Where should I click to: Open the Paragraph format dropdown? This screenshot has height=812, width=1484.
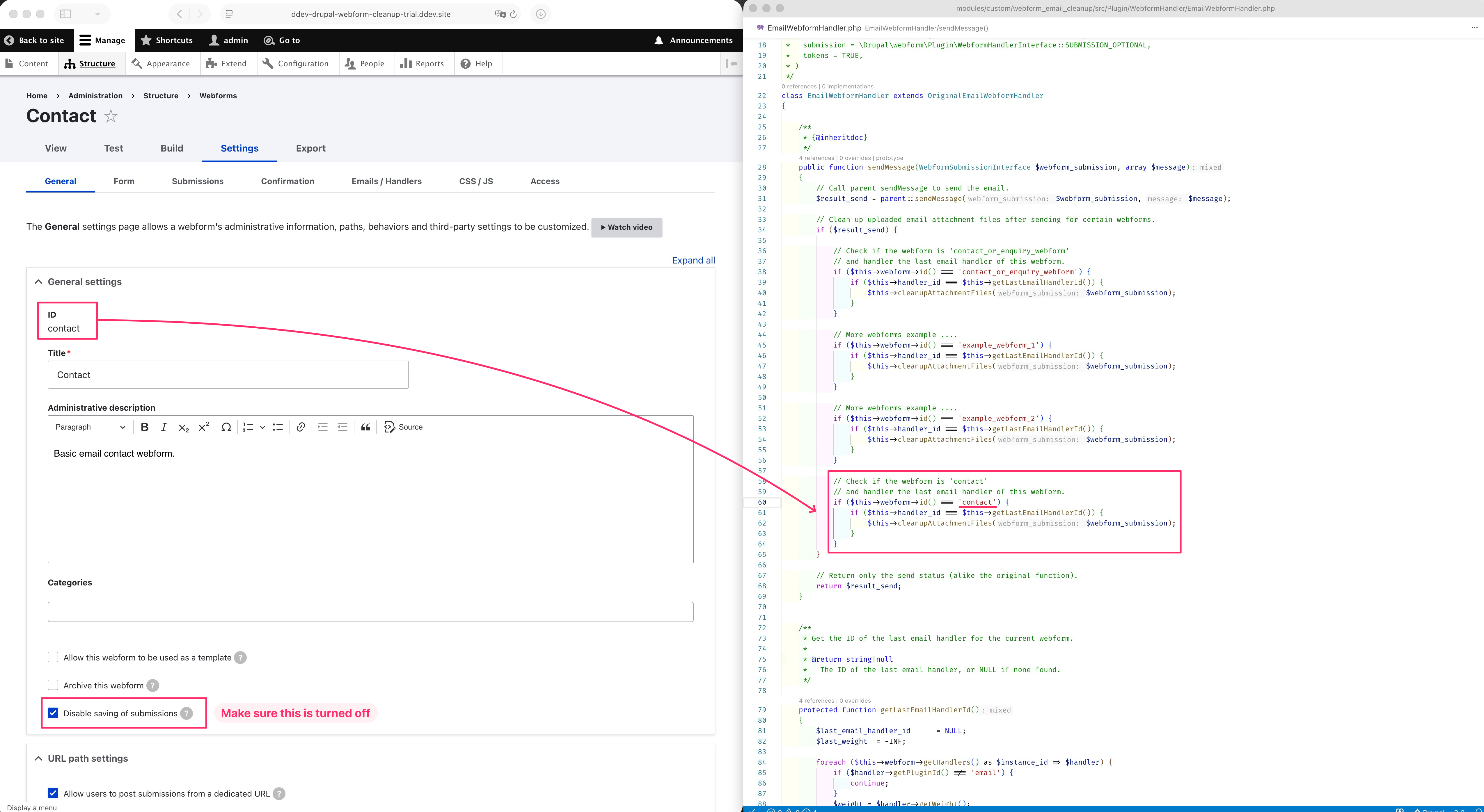90,427
